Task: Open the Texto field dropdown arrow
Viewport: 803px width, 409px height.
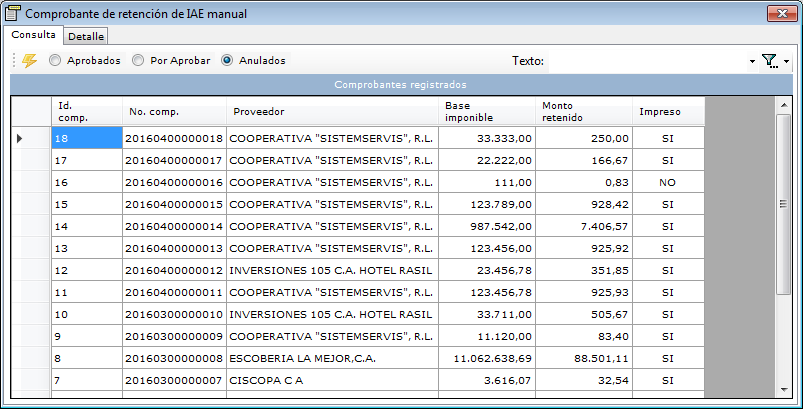Action: click(752, 61)
